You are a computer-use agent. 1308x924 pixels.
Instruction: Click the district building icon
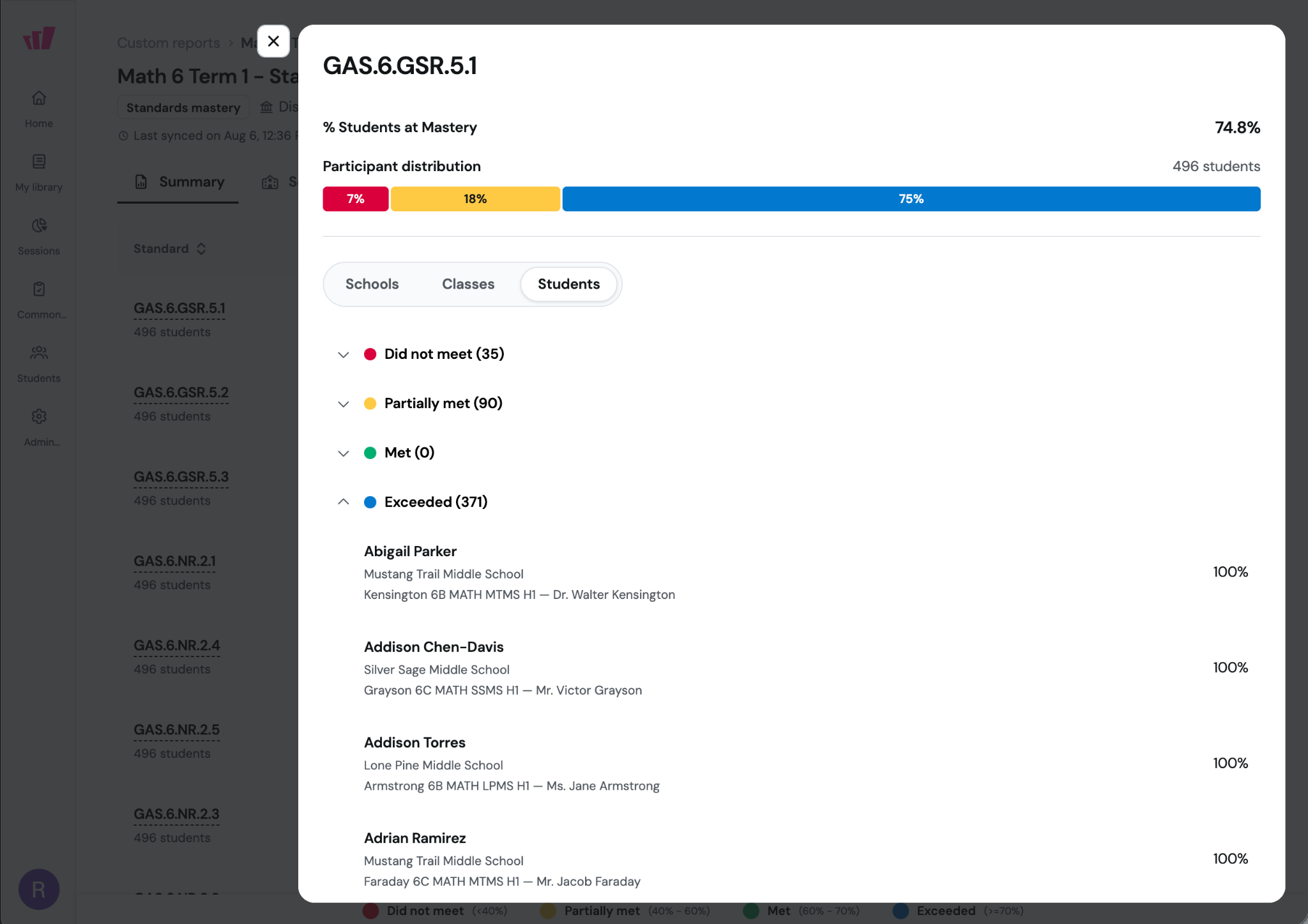tap(266, 107)
